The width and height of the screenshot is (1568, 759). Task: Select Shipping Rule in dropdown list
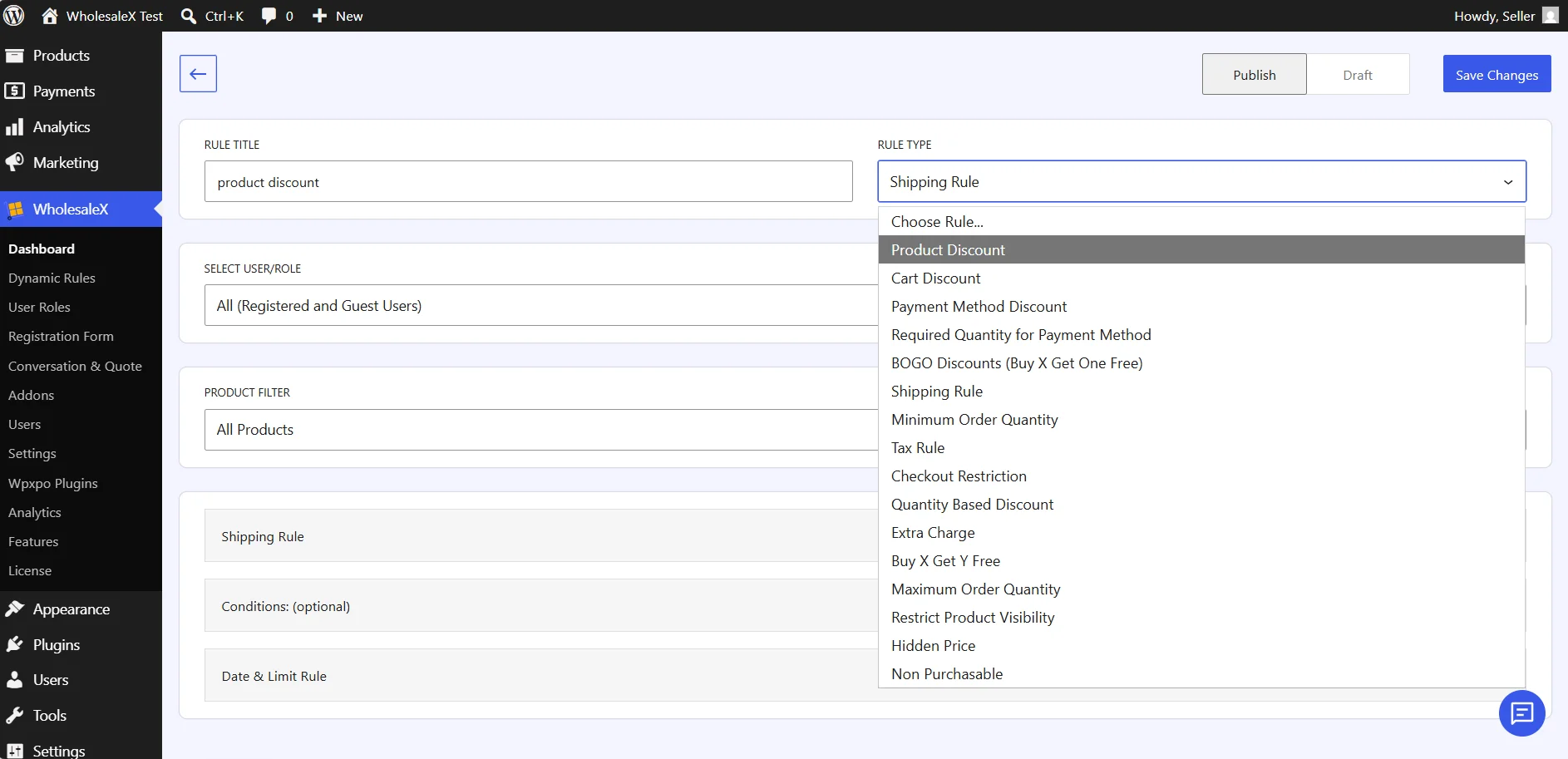(x=1201, y=392)
